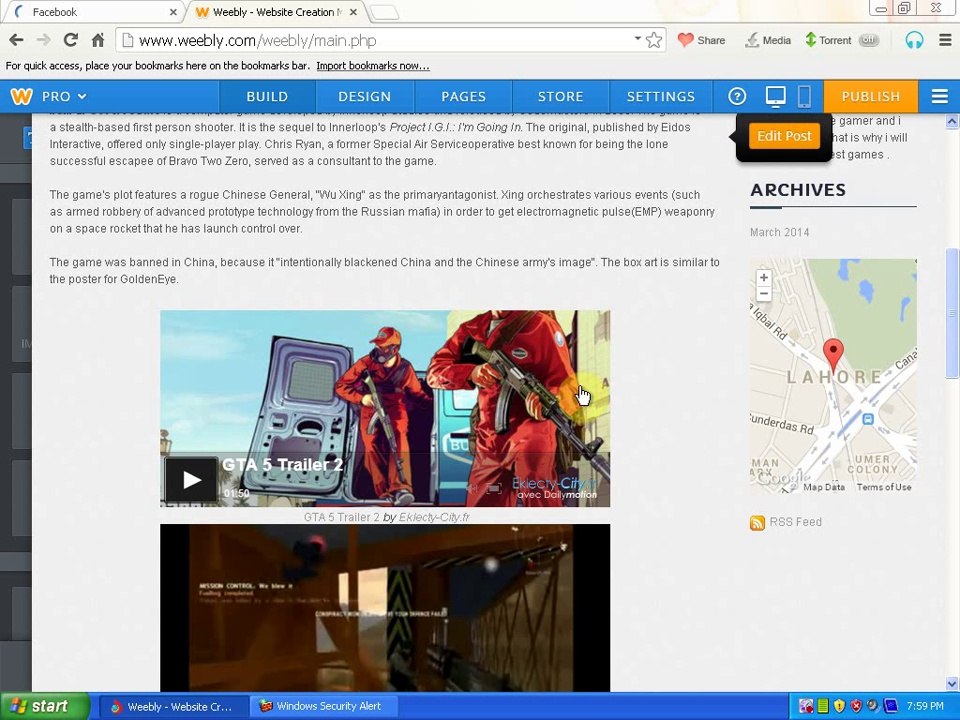Click the Eklecty-City.fr caption link
Image resolution: width=960 pixels, height=720 pixels.
tap(434, 517)
